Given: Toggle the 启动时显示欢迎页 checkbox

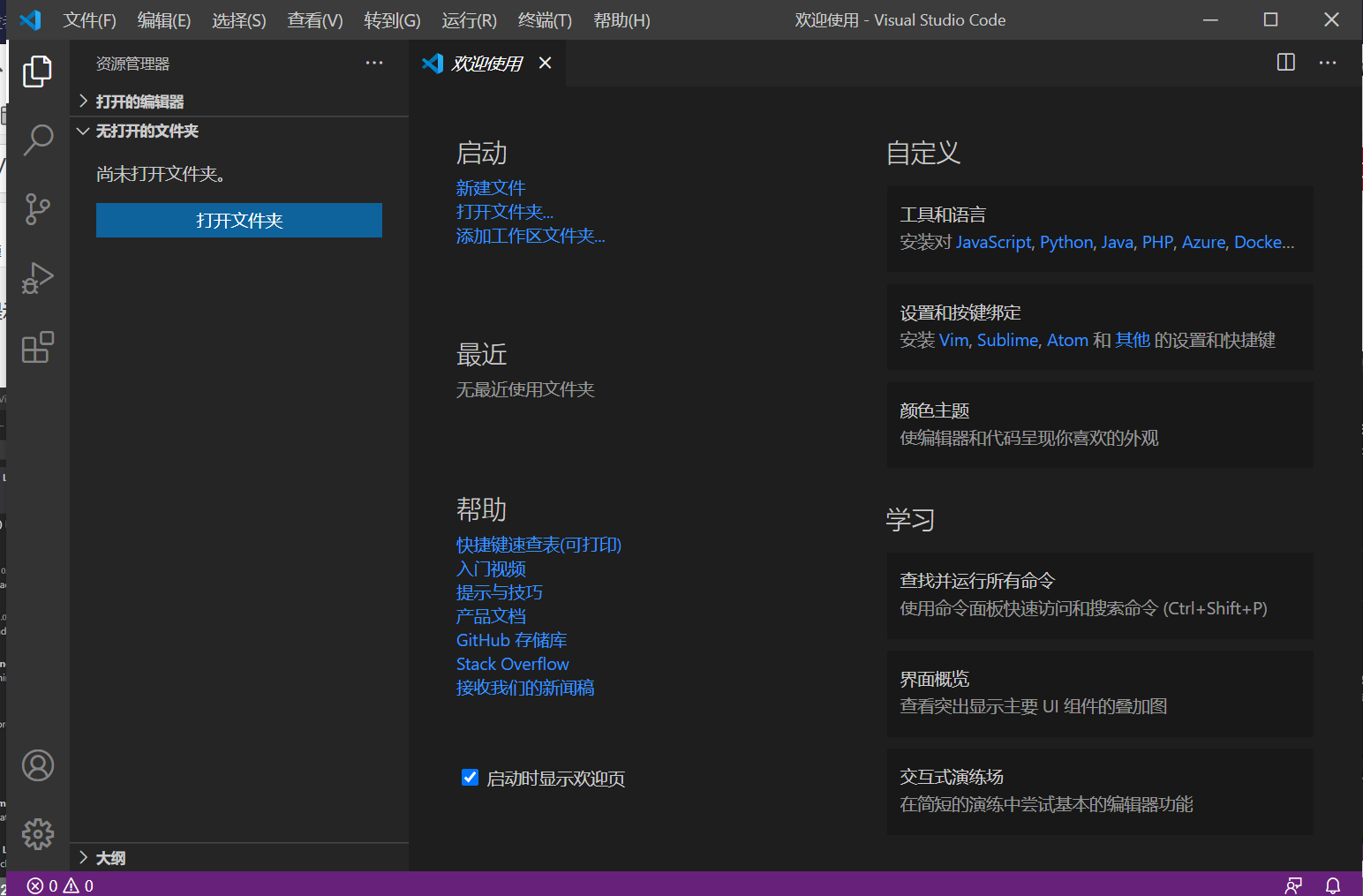Looking at the screenshot, I should click(x=470, y=778).
